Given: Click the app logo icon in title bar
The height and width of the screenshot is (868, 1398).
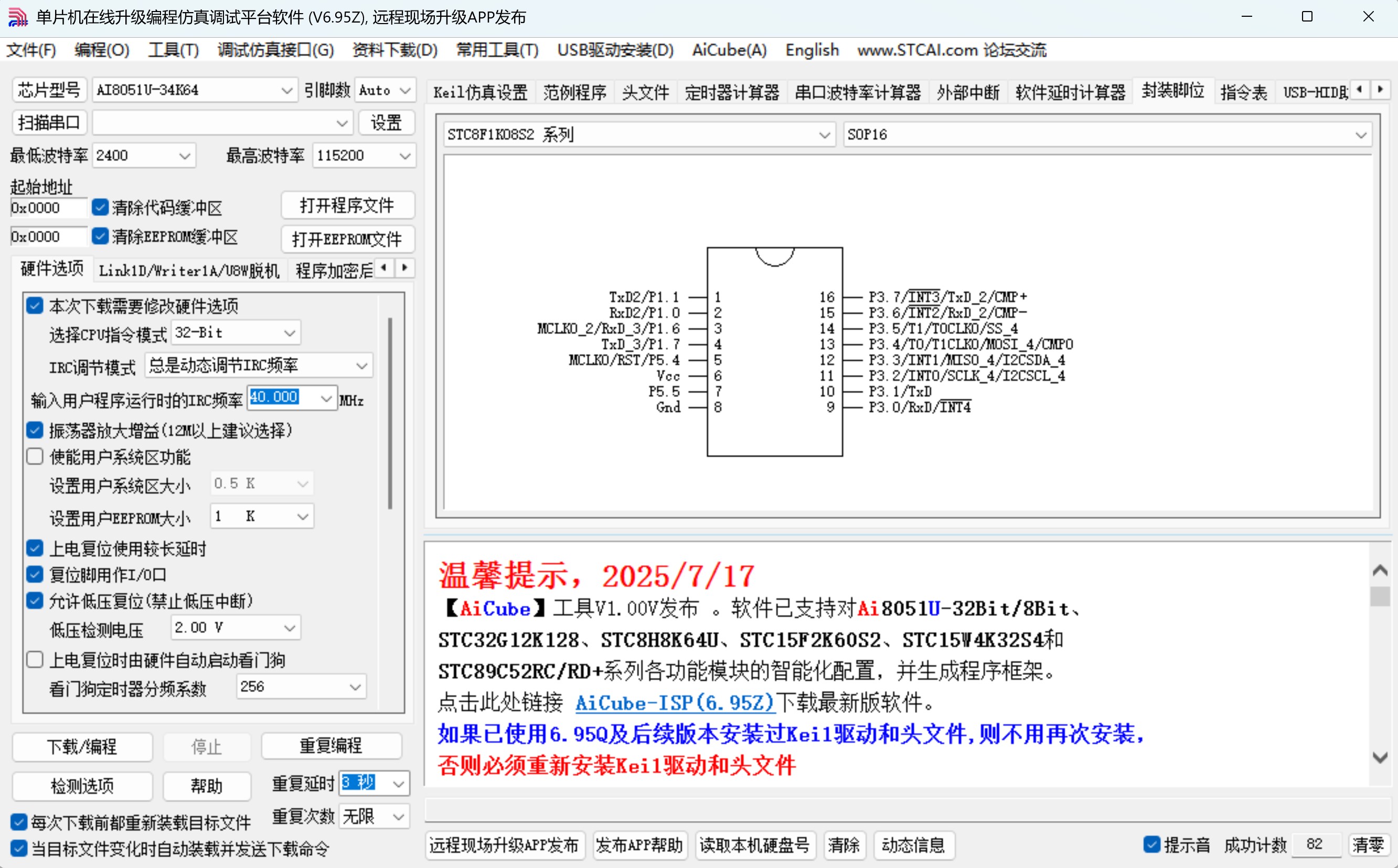Looking at the screenshot, I should point(18,17).
